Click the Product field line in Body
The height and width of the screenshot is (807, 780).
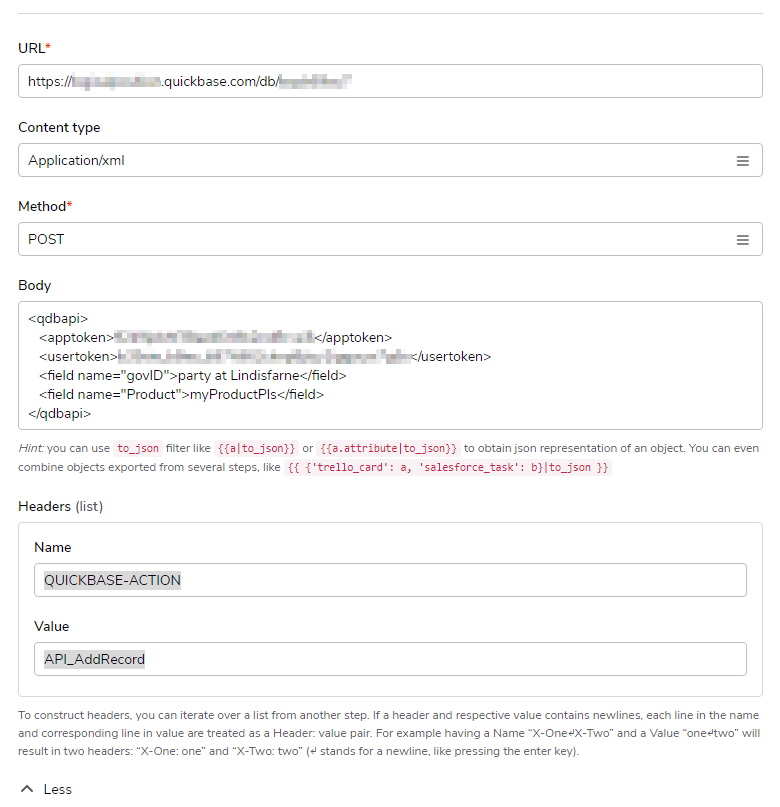point(181,394)
